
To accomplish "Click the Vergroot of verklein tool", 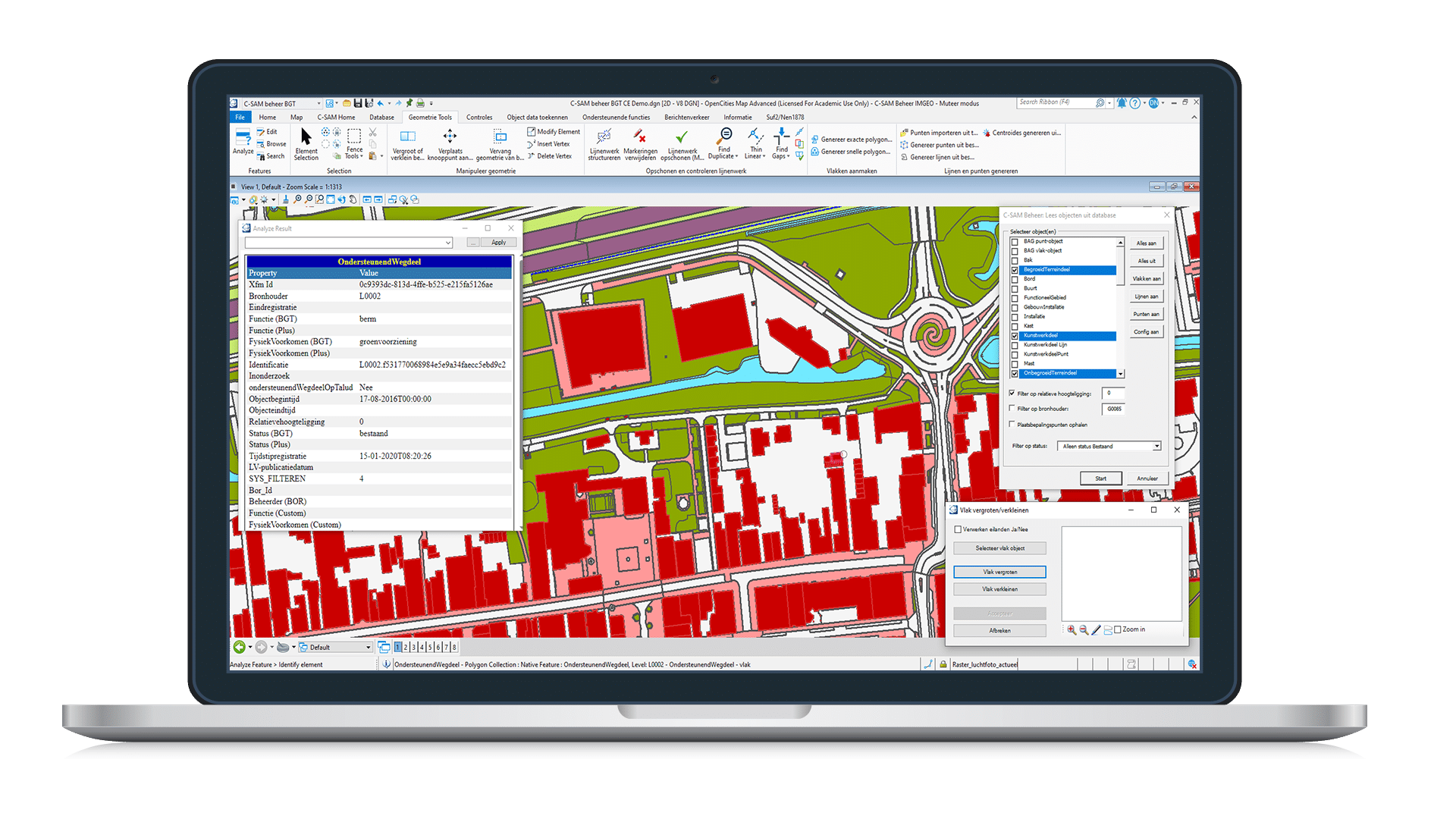I will coord(407,143).
